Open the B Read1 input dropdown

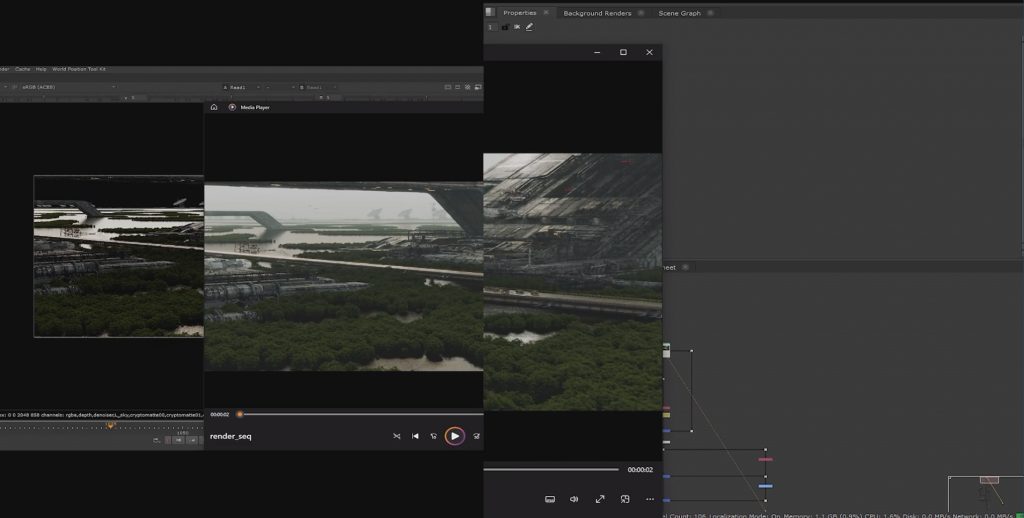click(317, 87)
